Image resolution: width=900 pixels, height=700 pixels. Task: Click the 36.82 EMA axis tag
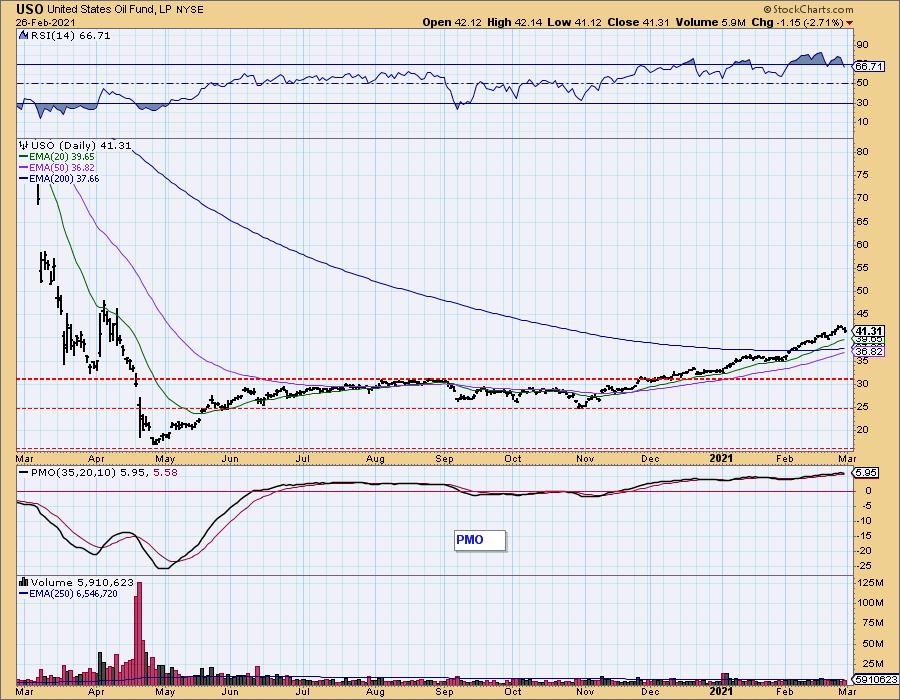(x=869, y=351)
